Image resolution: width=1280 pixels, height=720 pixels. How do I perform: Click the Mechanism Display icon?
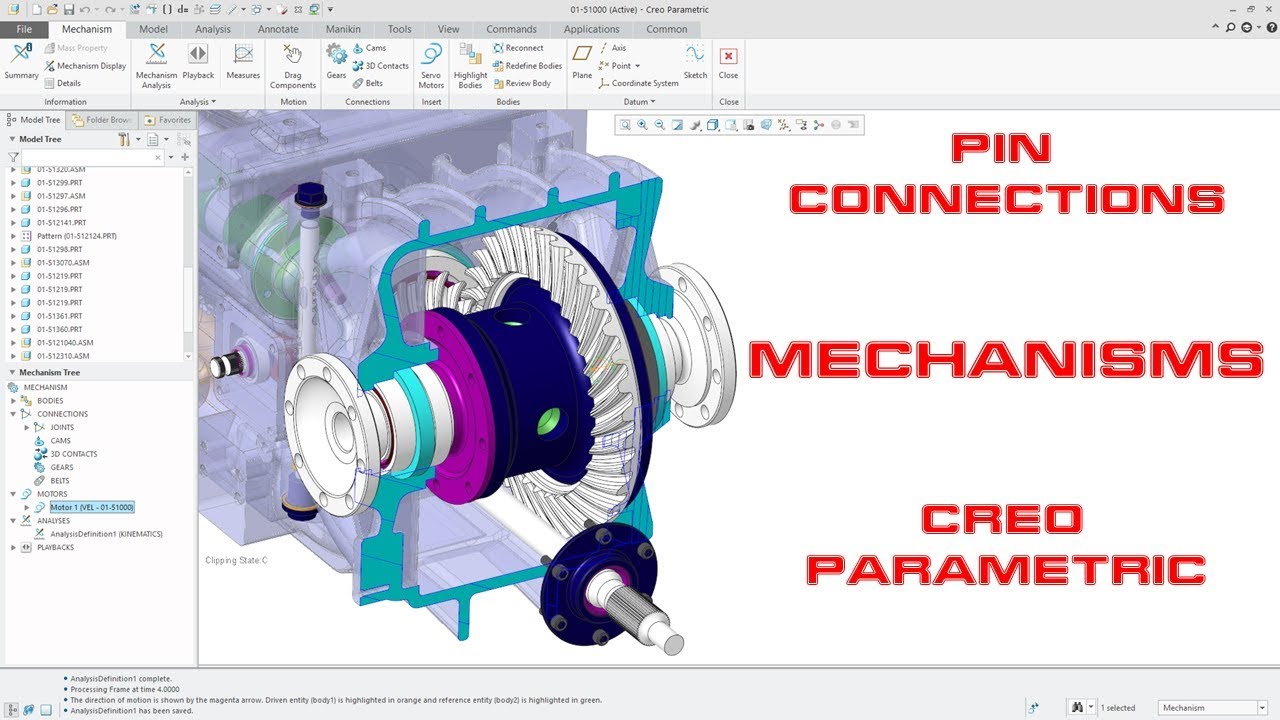[50, 66]
